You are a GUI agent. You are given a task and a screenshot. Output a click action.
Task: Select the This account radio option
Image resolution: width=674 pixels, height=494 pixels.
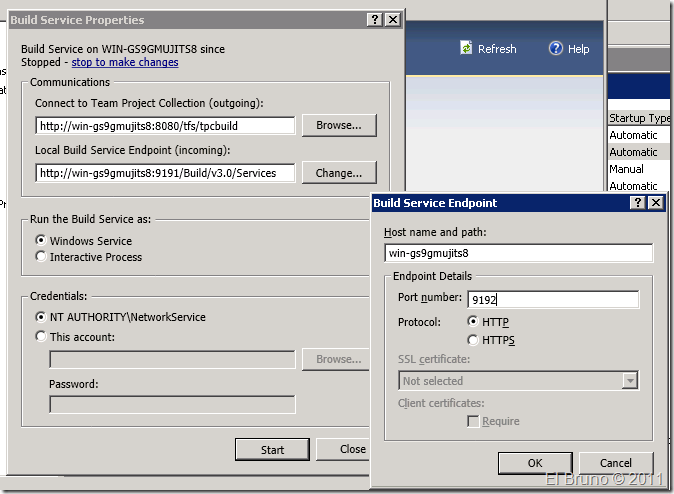click(41, 337)
